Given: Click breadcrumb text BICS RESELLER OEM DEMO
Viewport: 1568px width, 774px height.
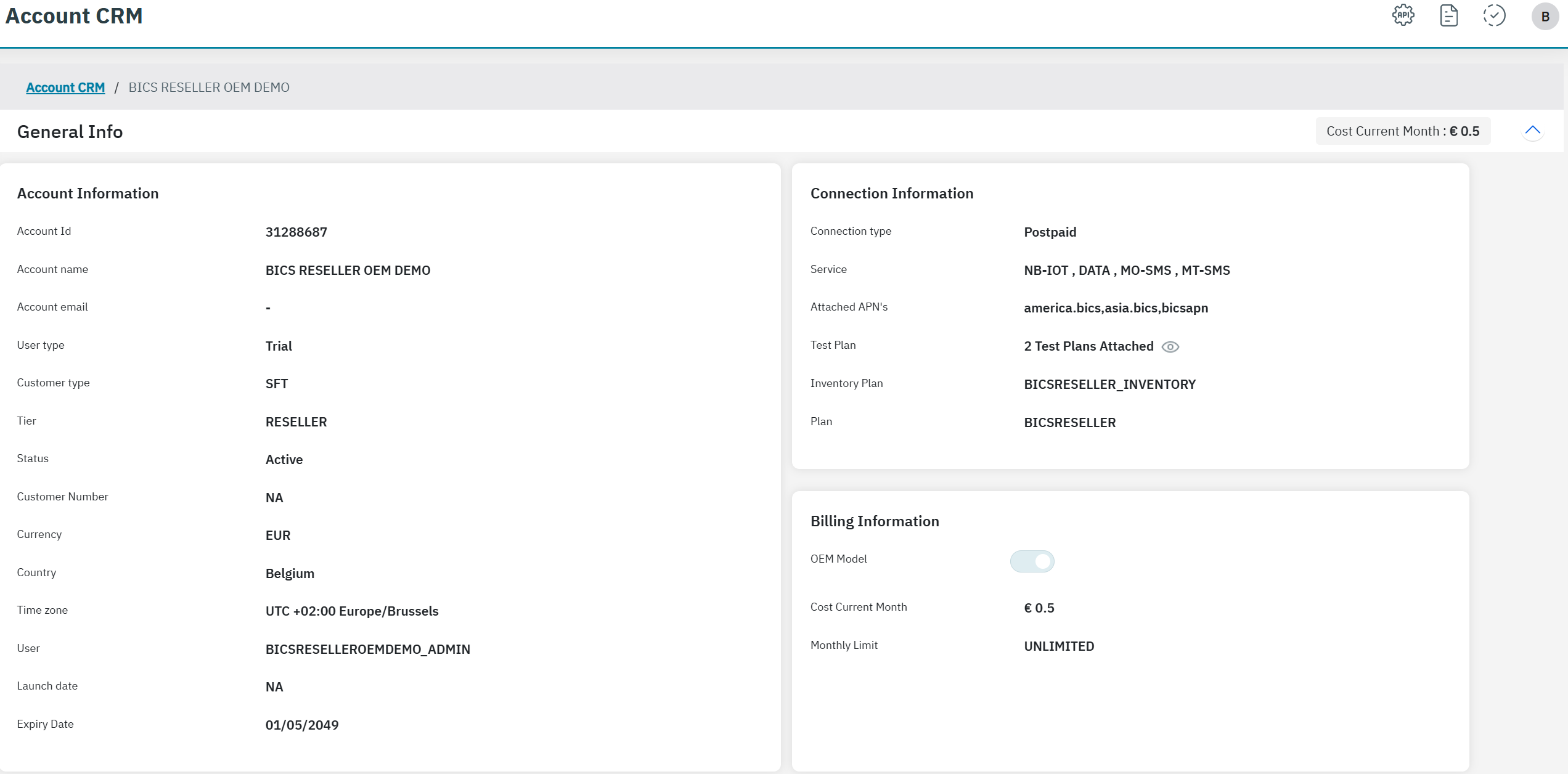Looking at the screenshot, I should (209, 88).
